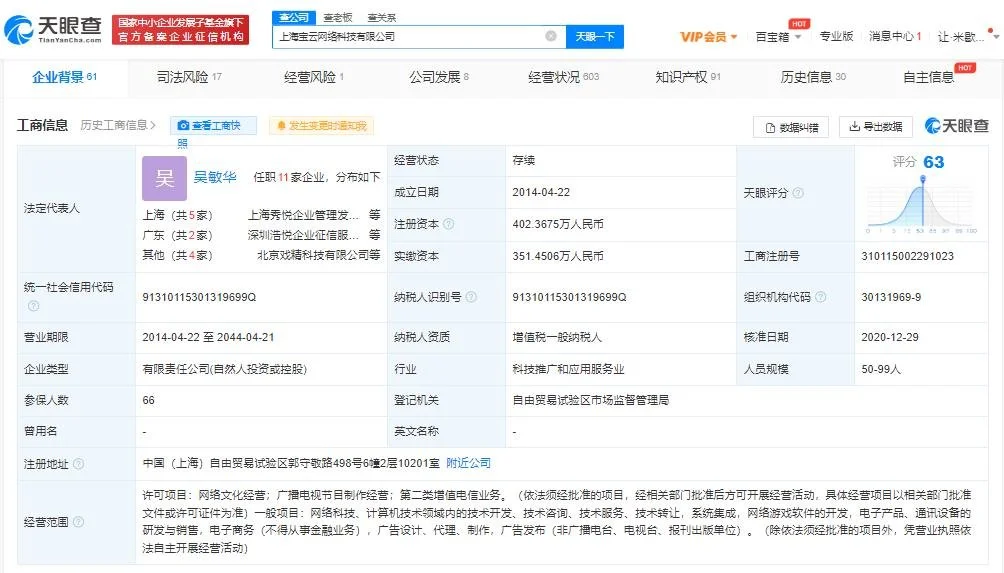This screenshot has width=1004, height=573.
Task: Select the 查老板 search mode
Action: (x=338, y=17)
